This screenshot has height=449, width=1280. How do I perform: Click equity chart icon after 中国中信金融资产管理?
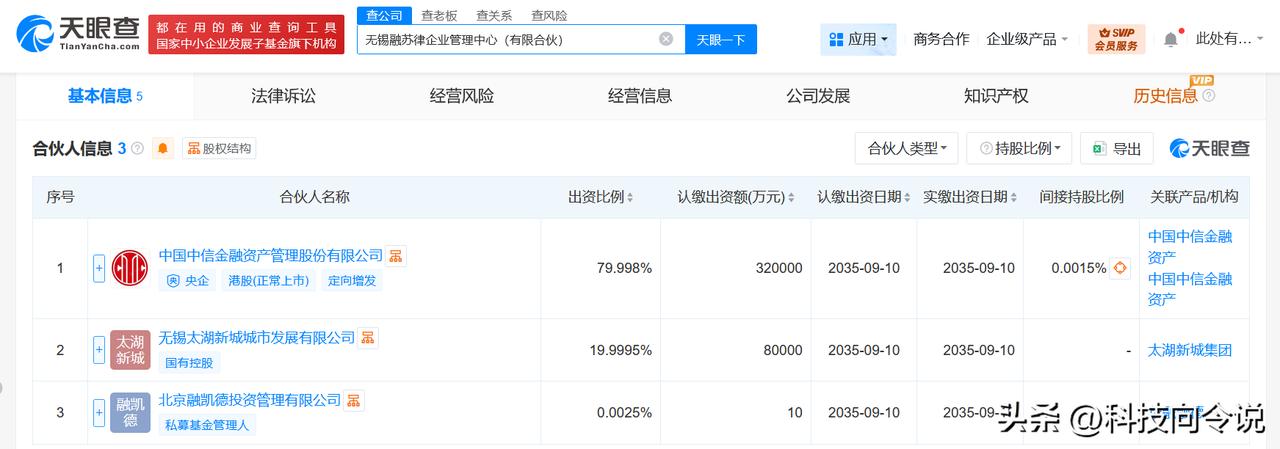(x=396, y=256)
